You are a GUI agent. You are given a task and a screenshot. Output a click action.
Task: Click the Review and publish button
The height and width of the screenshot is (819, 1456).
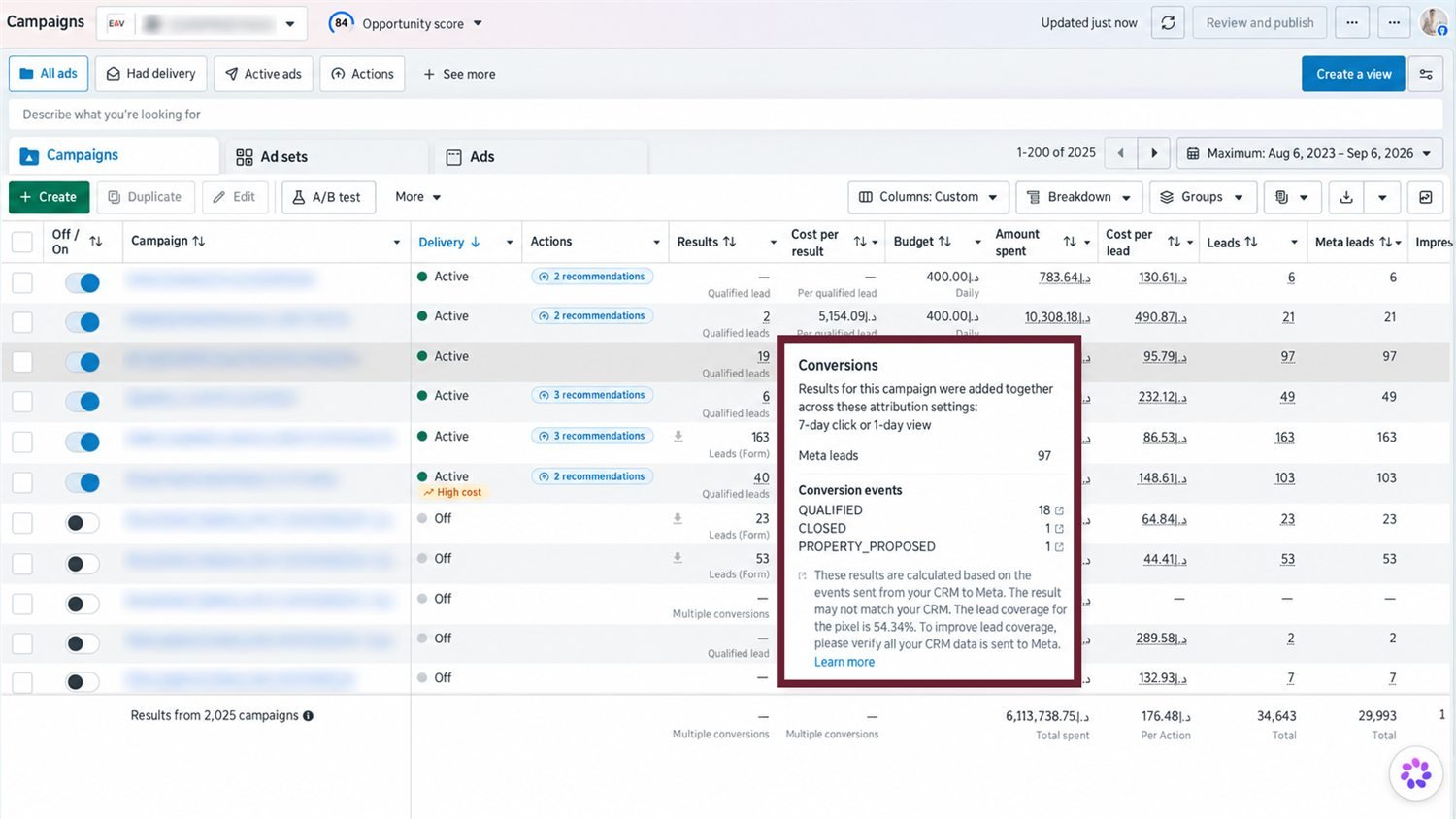[1260, 23]
